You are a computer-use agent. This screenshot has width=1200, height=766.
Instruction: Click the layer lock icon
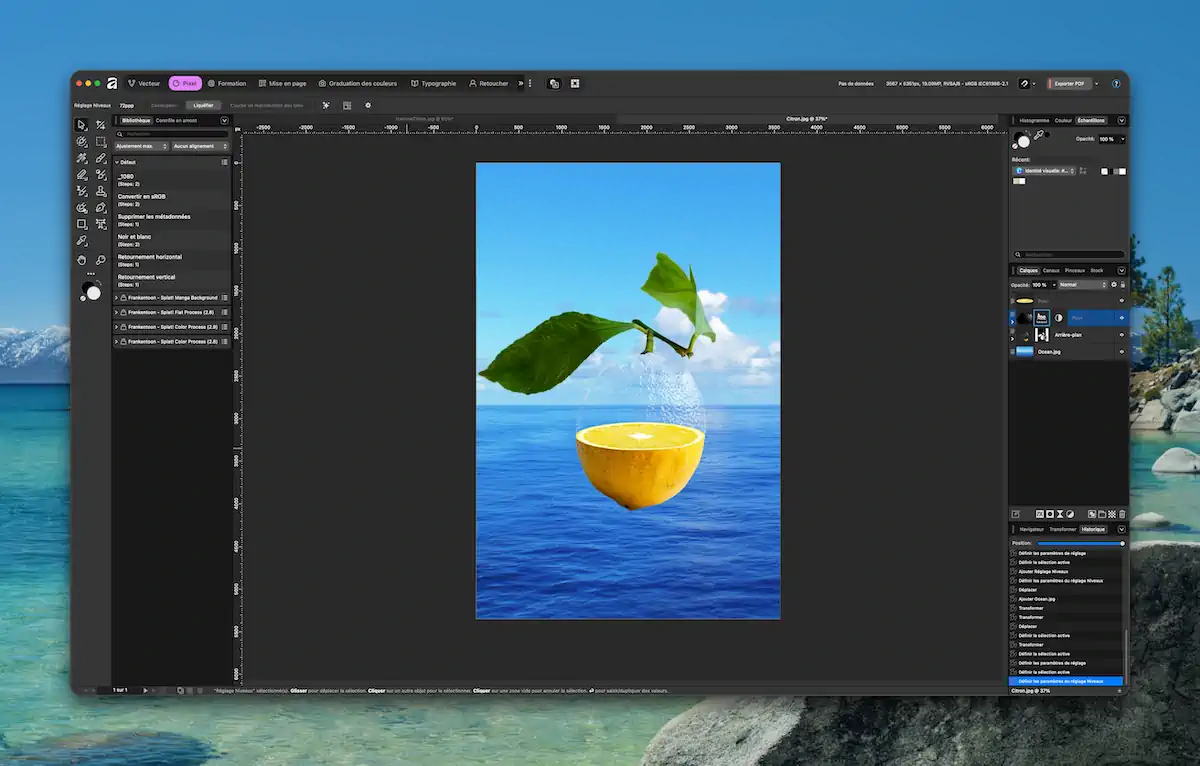1122,285
